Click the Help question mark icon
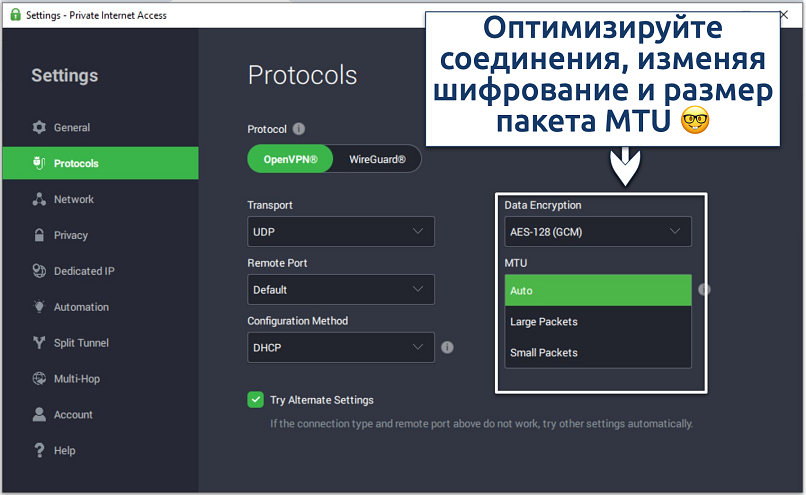This screenshot has width=806, height=495. click(39, 450)
